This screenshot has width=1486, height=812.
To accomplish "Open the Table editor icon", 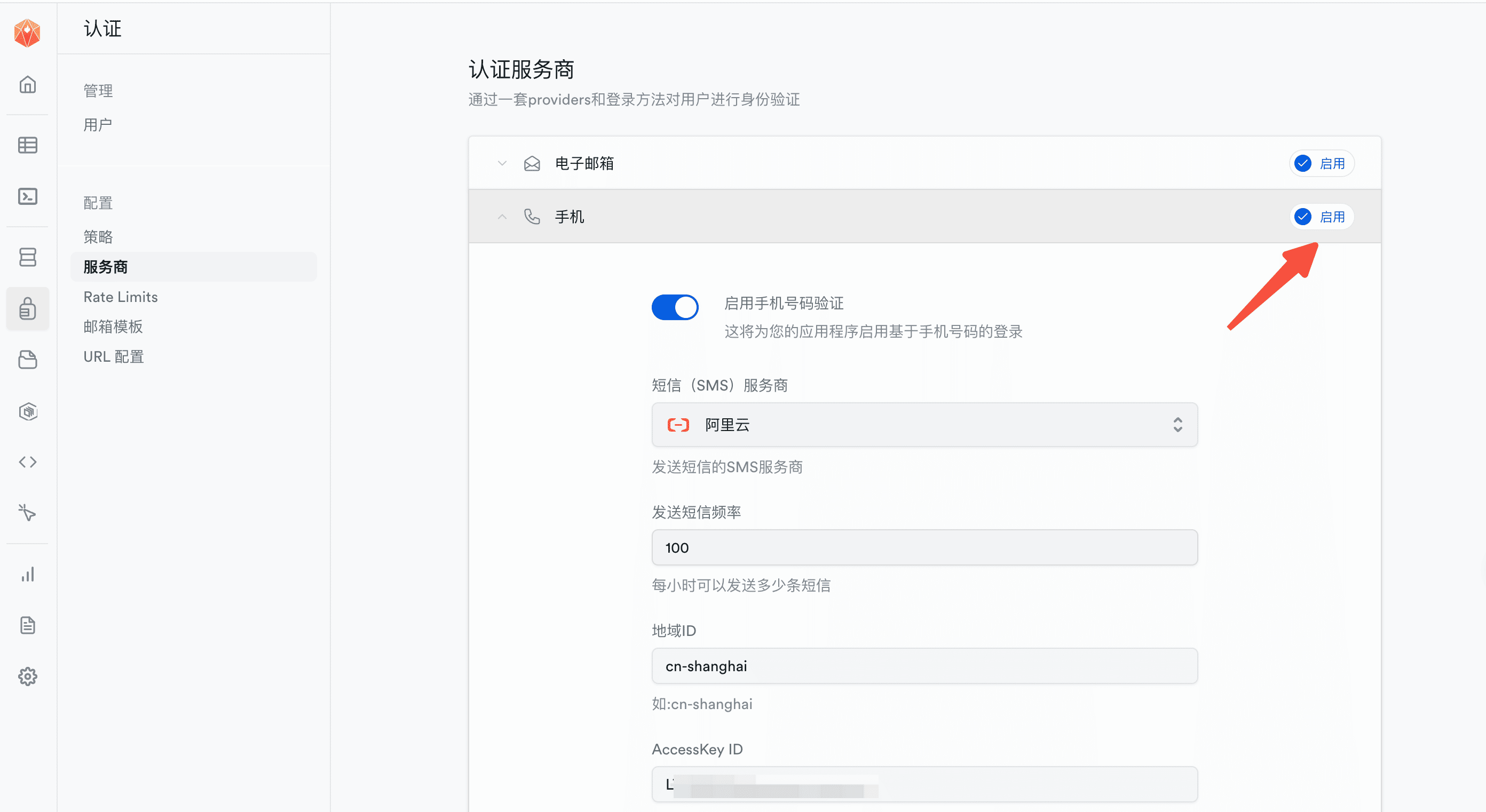I will (x=28, y=145).
